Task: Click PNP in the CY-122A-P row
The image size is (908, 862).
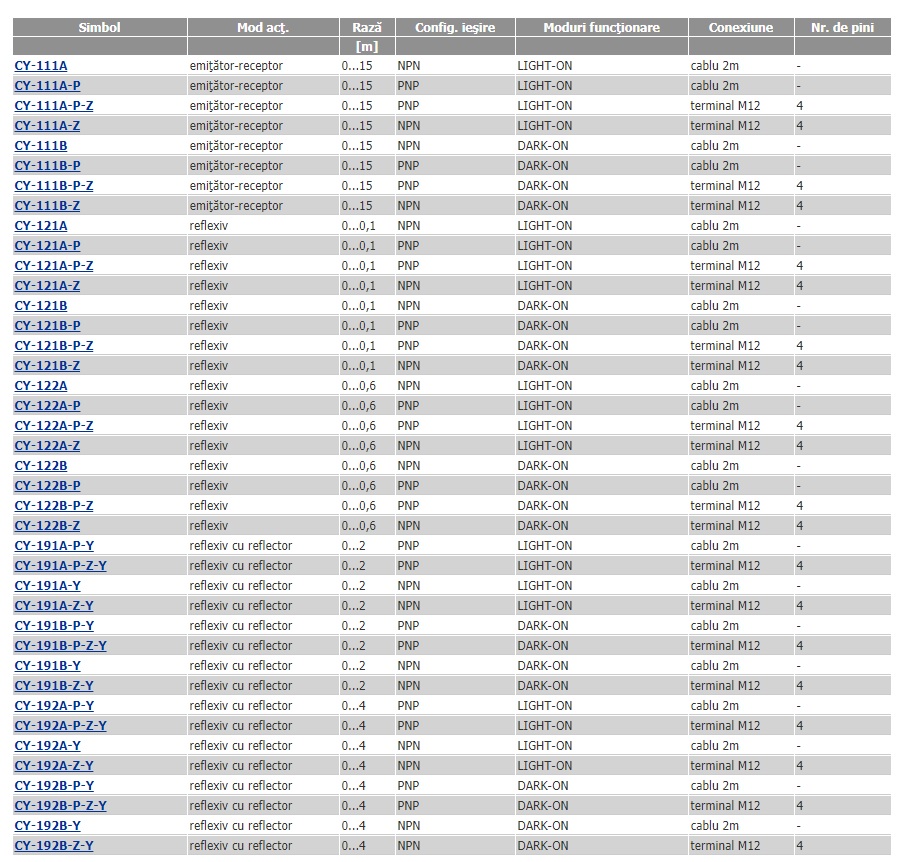Action: click(408, 406)
